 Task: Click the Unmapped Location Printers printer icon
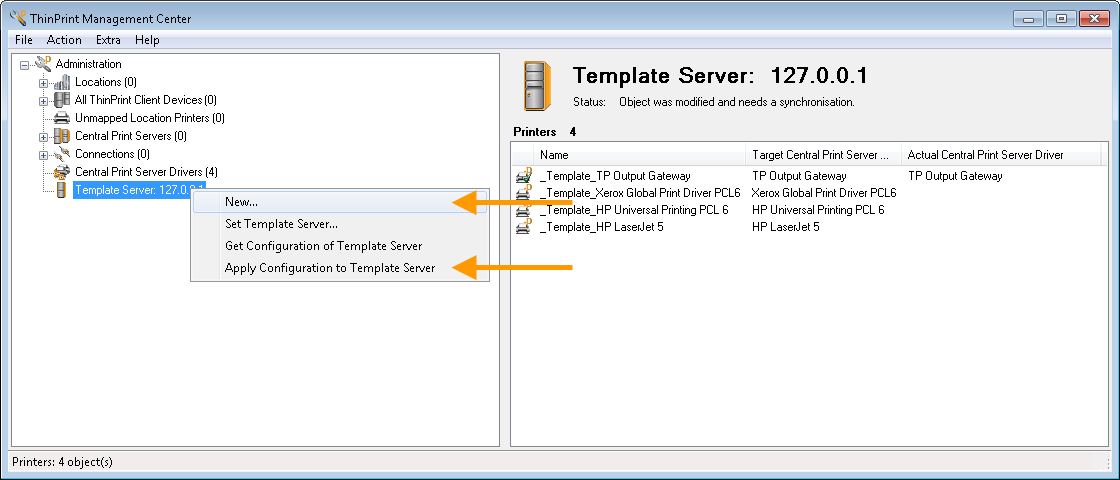point(63,118)
